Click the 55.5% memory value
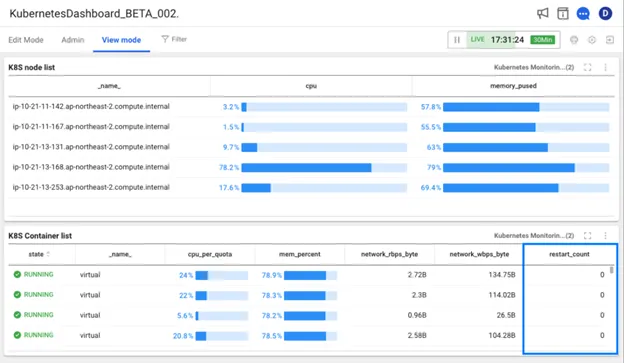 (x=431, y=127)
